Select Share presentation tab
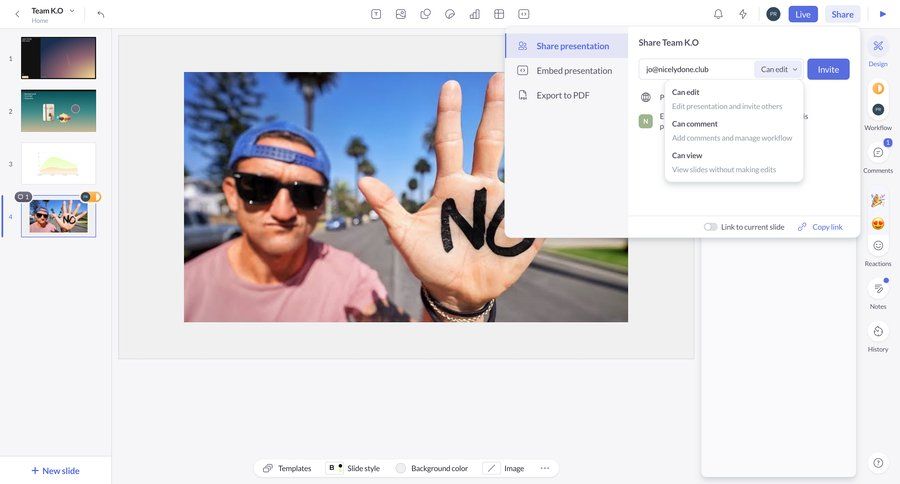Screen dimensions: 900x484 pos(567,46)
